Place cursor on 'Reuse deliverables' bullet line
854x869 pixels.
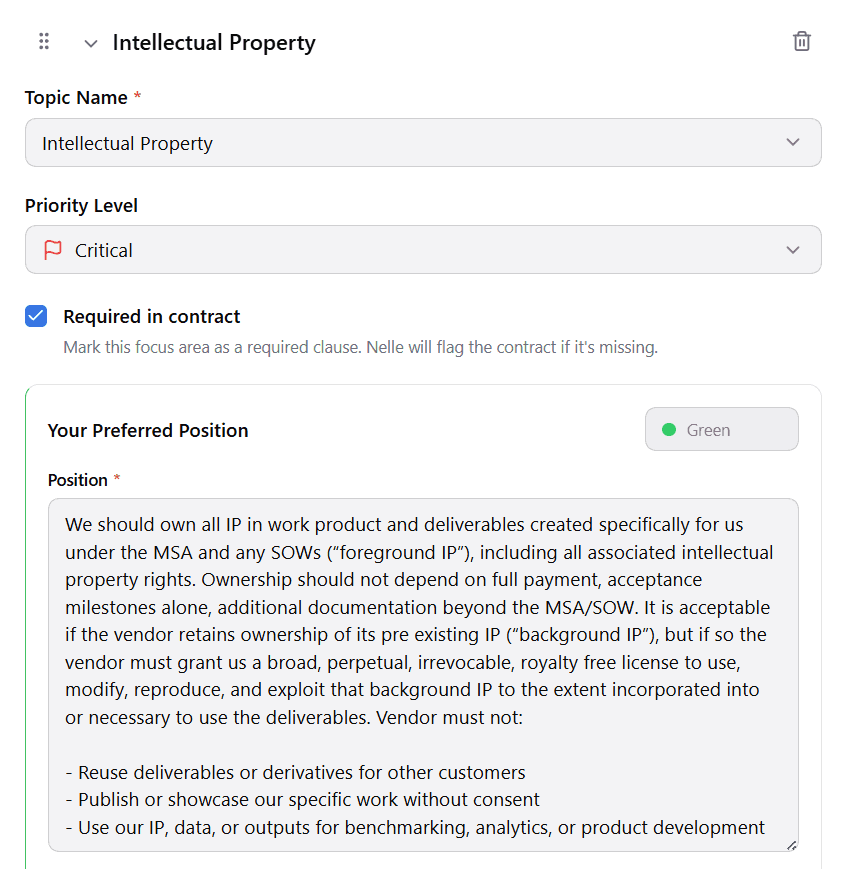(295, 772)
